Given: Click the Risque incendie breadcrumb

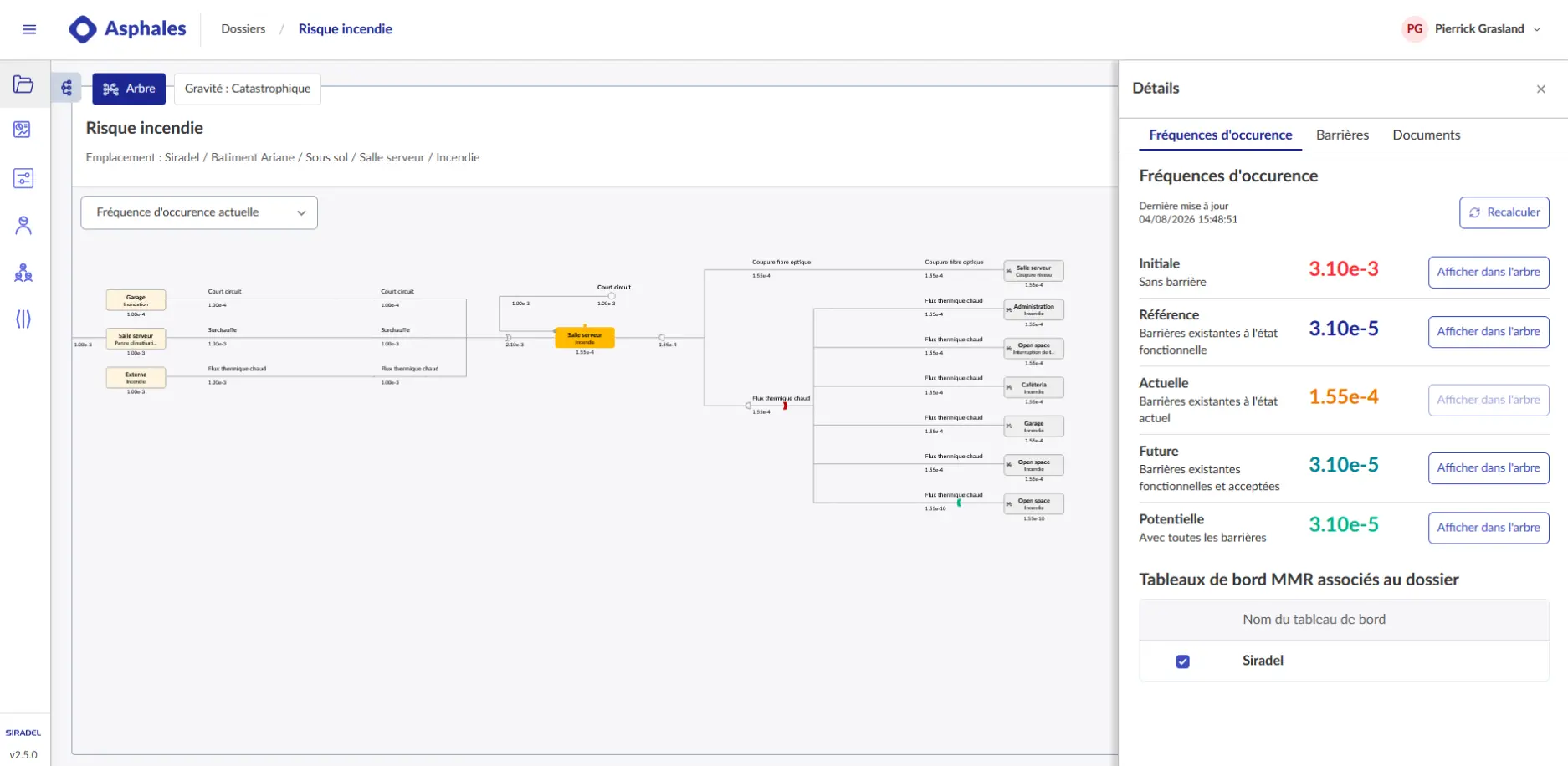Looking at the screenshot, I should point(346,29).
